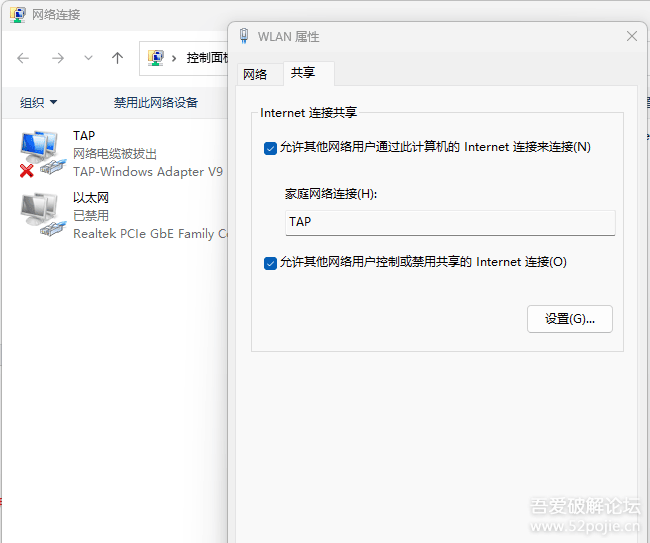Toggle allow other users to connect checkbox
Screen dimensions: 650x543
click(x=270, y=148)
